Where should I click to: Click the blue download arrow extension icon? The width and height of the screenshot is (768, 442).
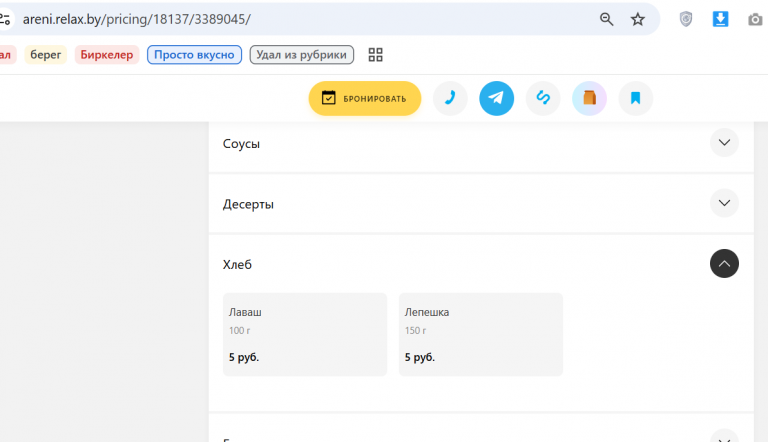coord(720,20)
